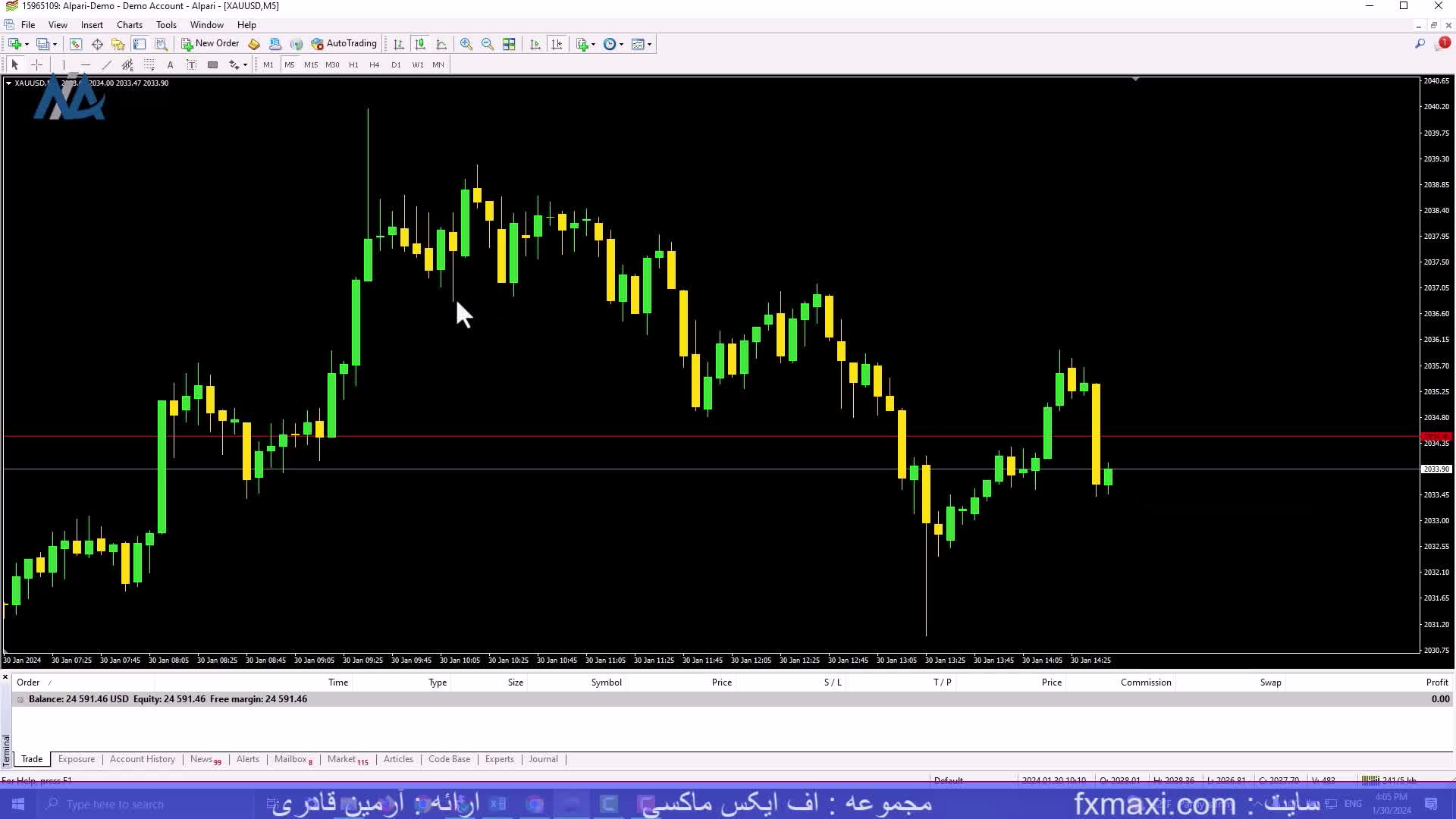This screenshot has width=1456, height=819.
Task: Switch chart to candlesticks mode
Action: (x=420, y=44)
